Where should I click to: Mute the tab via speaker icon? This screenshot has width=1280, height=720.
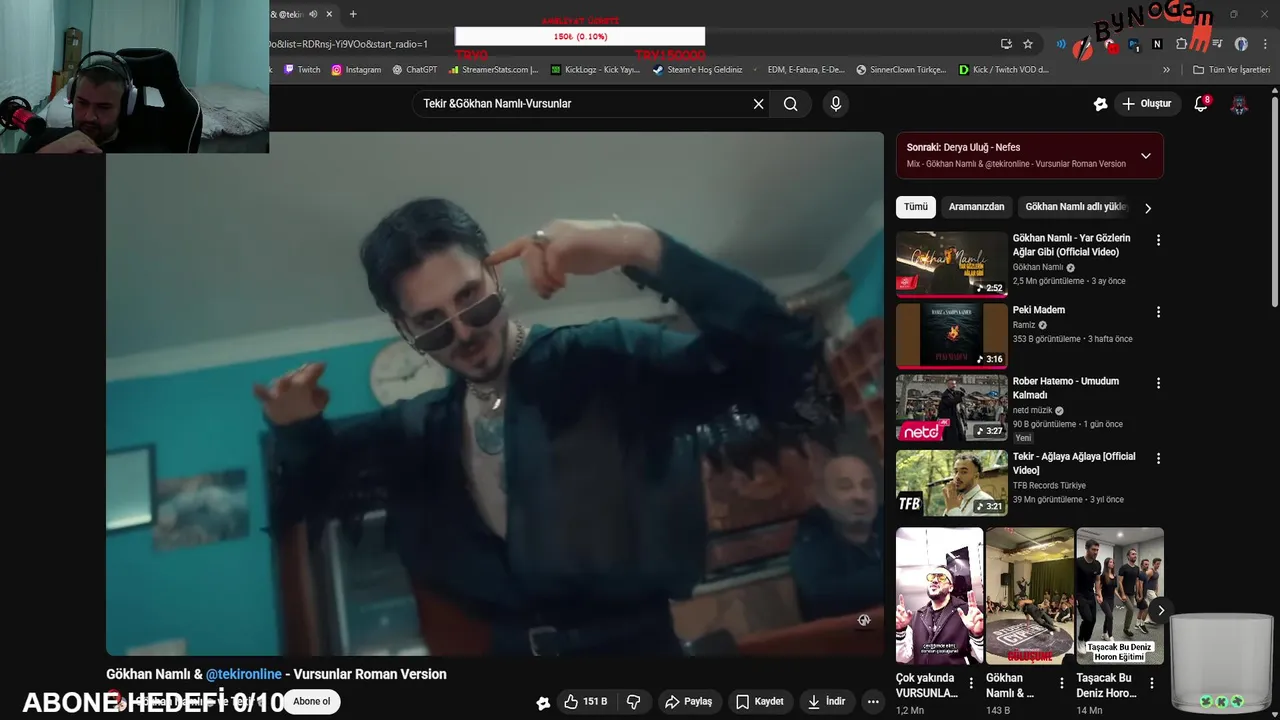[313, 14]
